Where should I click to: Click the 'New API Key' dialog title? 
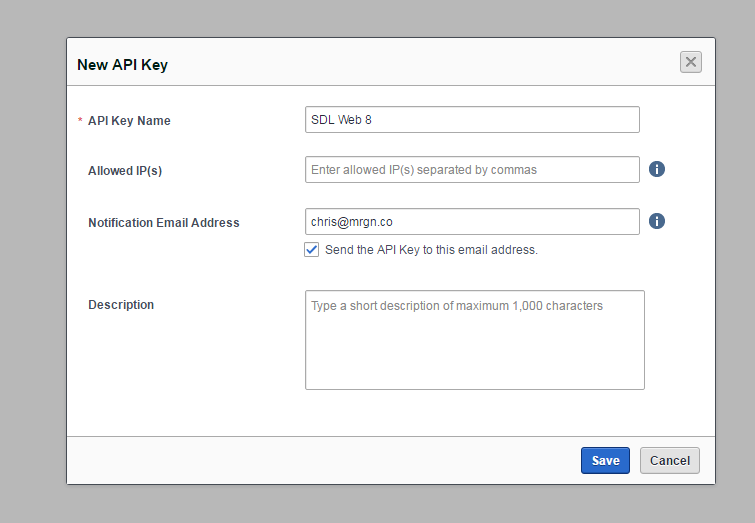tap(122, 65)
